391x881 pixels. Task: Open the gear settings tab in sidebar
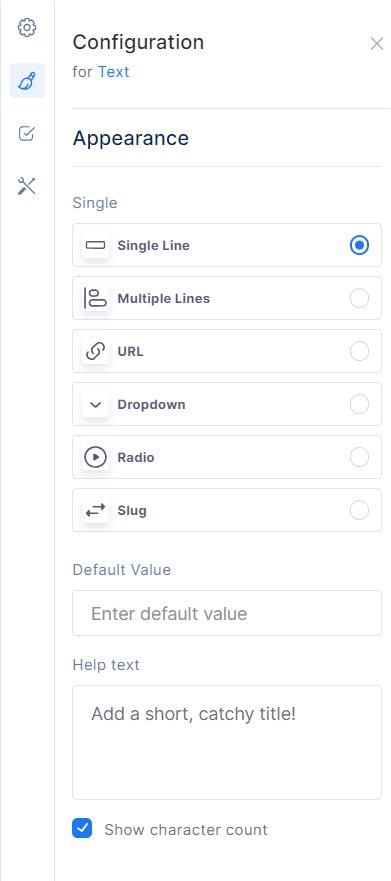(27, 28)
